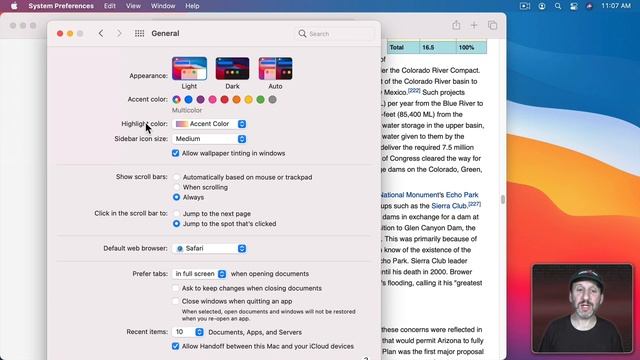
Task: Open Edit menu
Action: [x=110, y=6]
